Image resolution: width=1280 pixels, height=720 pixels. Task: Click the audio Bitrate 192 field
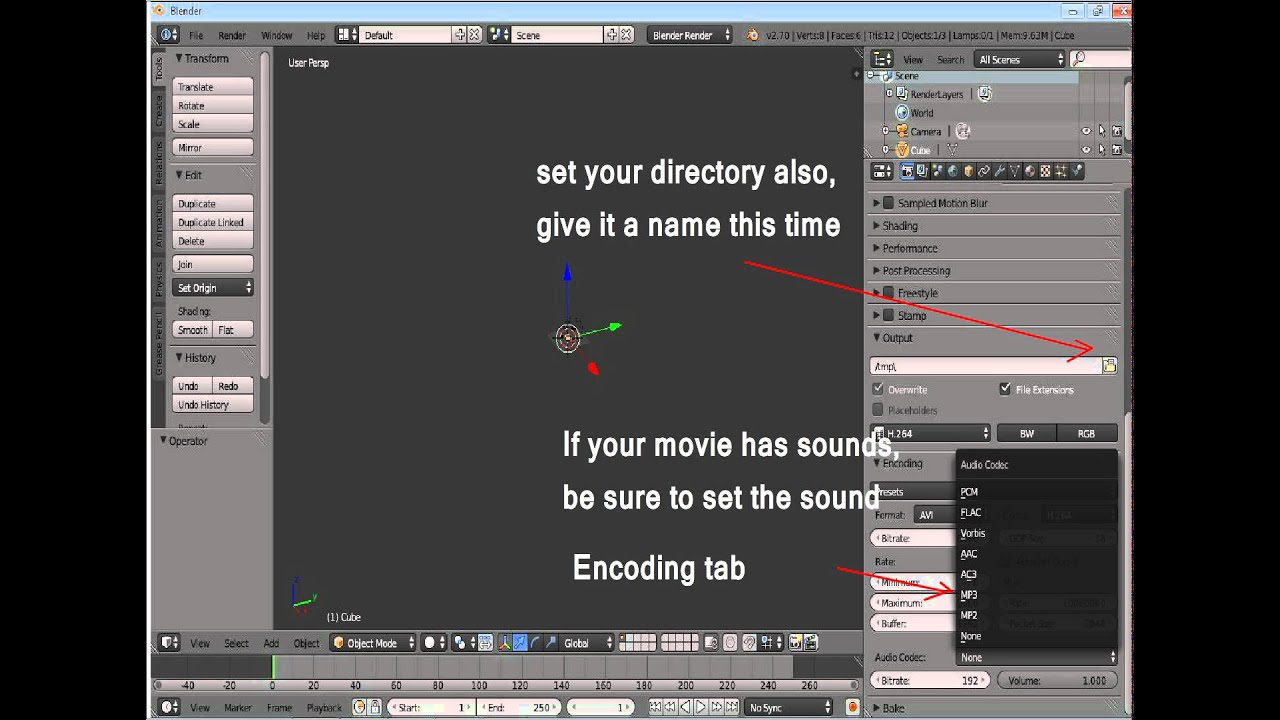point(931,680)
